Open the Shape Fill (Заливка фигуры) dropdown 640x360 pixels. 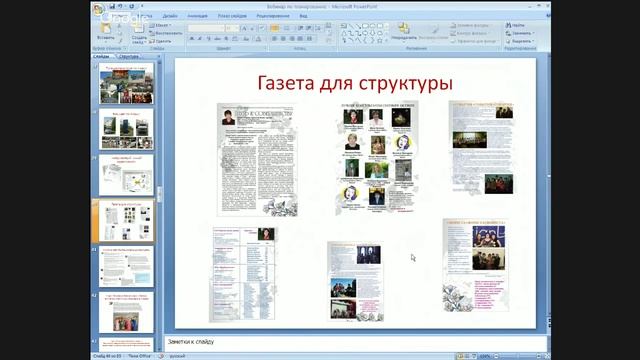click(470, 25)
